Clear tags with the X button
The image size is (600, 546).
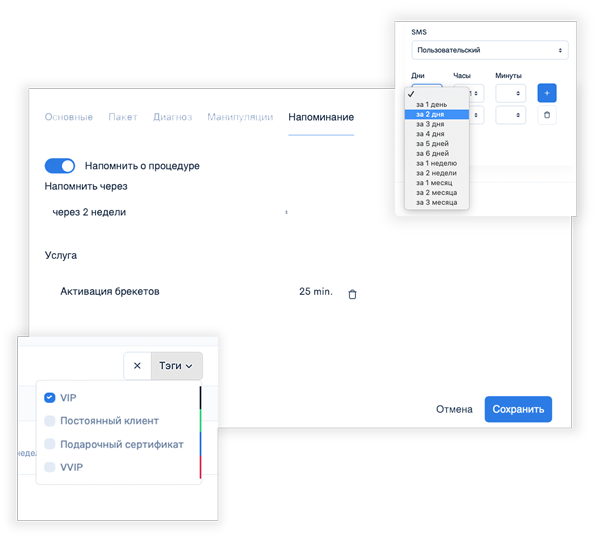137,366
